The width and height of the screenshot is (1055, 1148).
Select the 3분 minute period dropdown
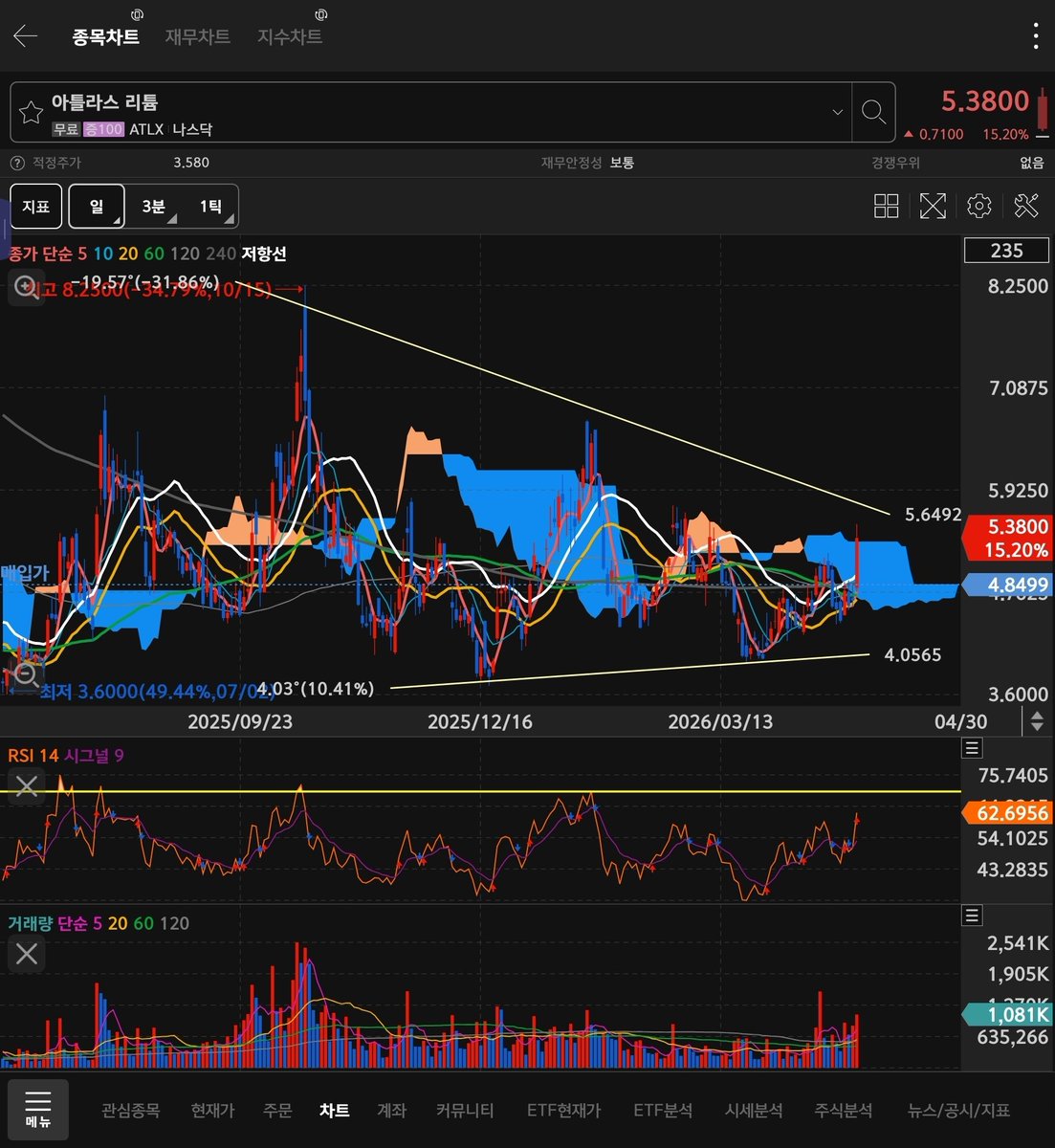(x=153, y=206)
